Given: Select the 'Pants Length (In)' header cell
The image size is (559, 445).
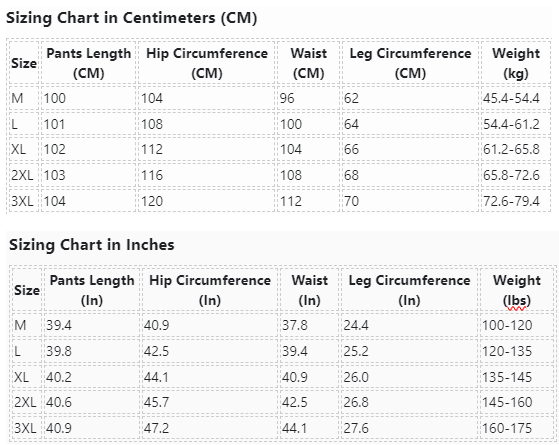Looking at the screenshot, I should pos(92,290).
